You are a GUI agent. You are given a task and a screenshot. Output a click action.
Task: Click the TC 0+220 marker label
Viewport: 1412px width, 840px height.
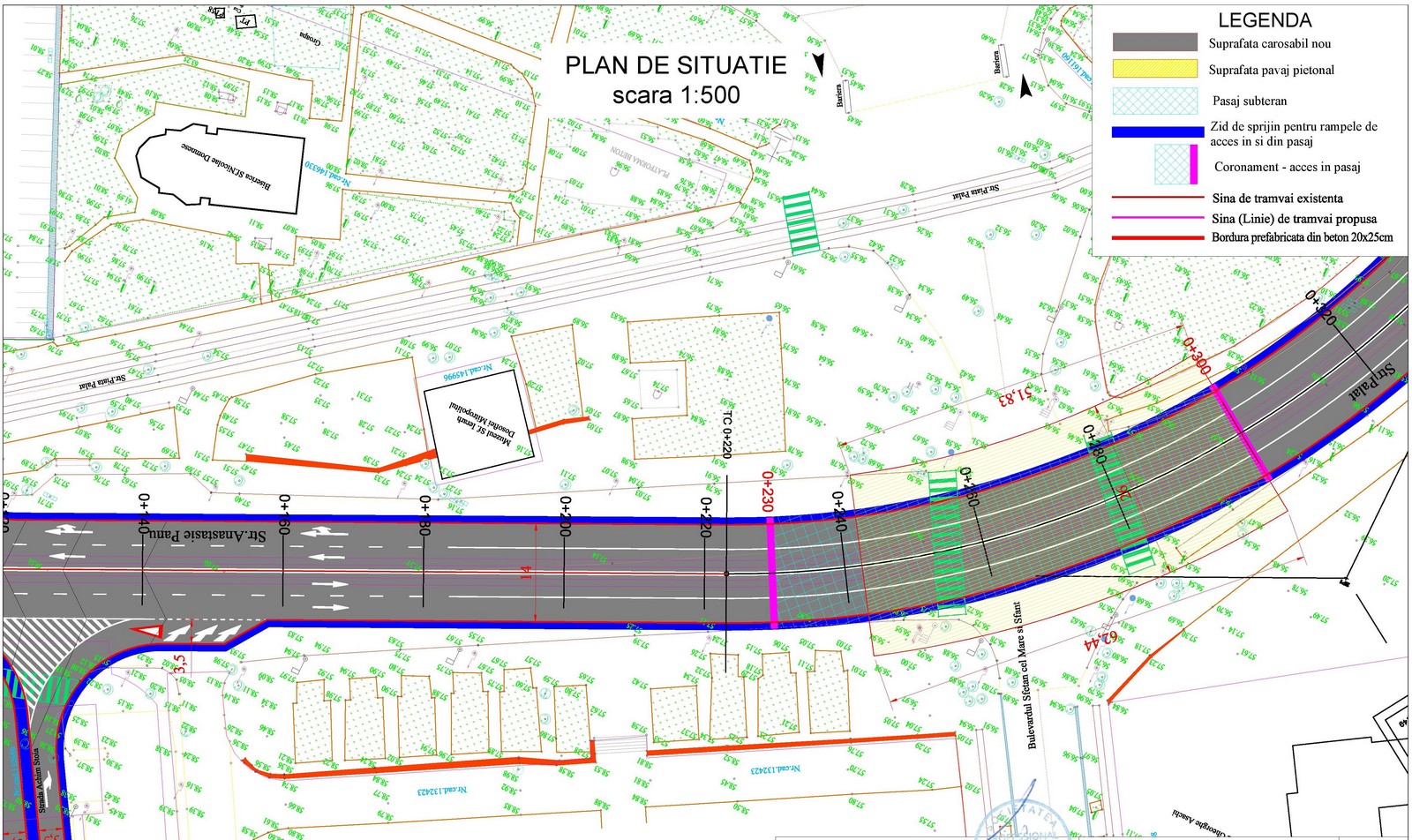(x=726, y=433)
